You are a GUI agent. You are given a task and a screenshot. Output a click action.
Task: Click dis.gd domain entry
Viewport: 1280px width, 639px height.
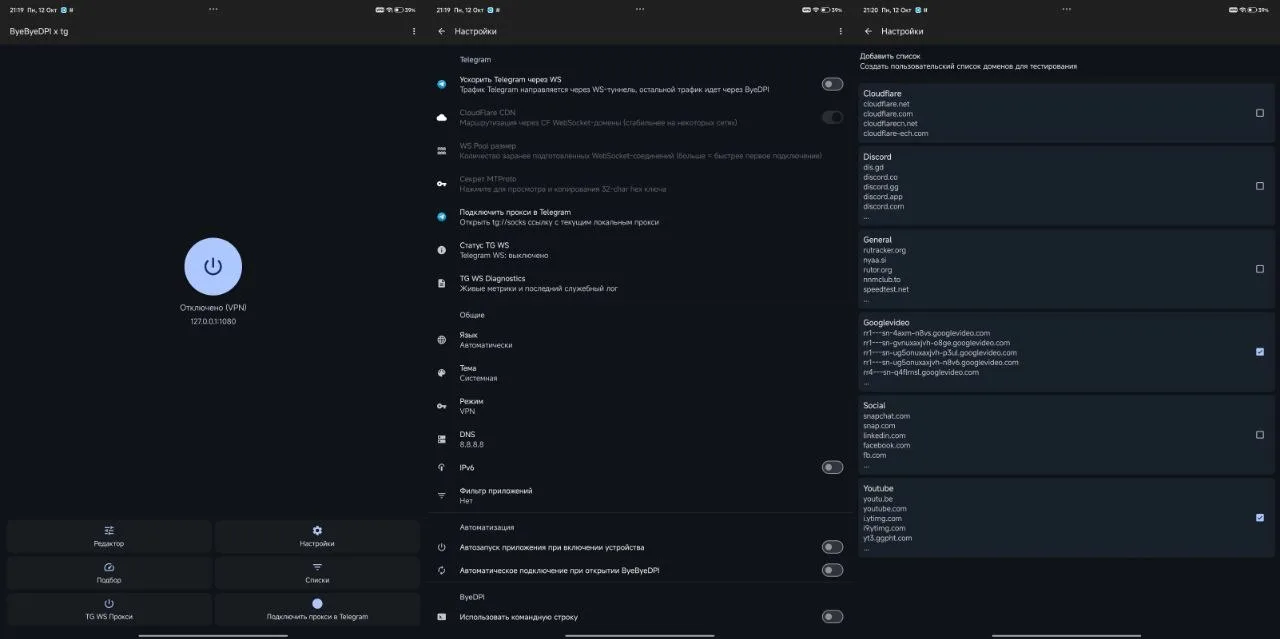tap(873, 167)
